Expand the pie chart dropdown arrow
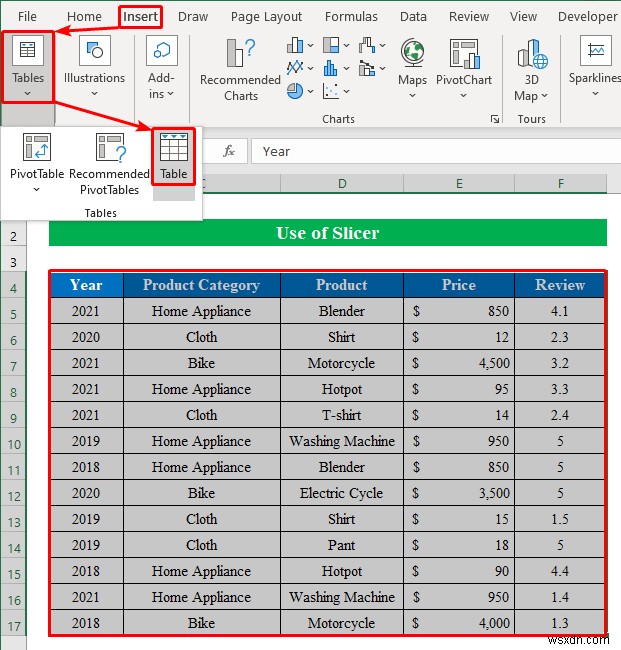621x650 pixels. (x=310, y=92)
